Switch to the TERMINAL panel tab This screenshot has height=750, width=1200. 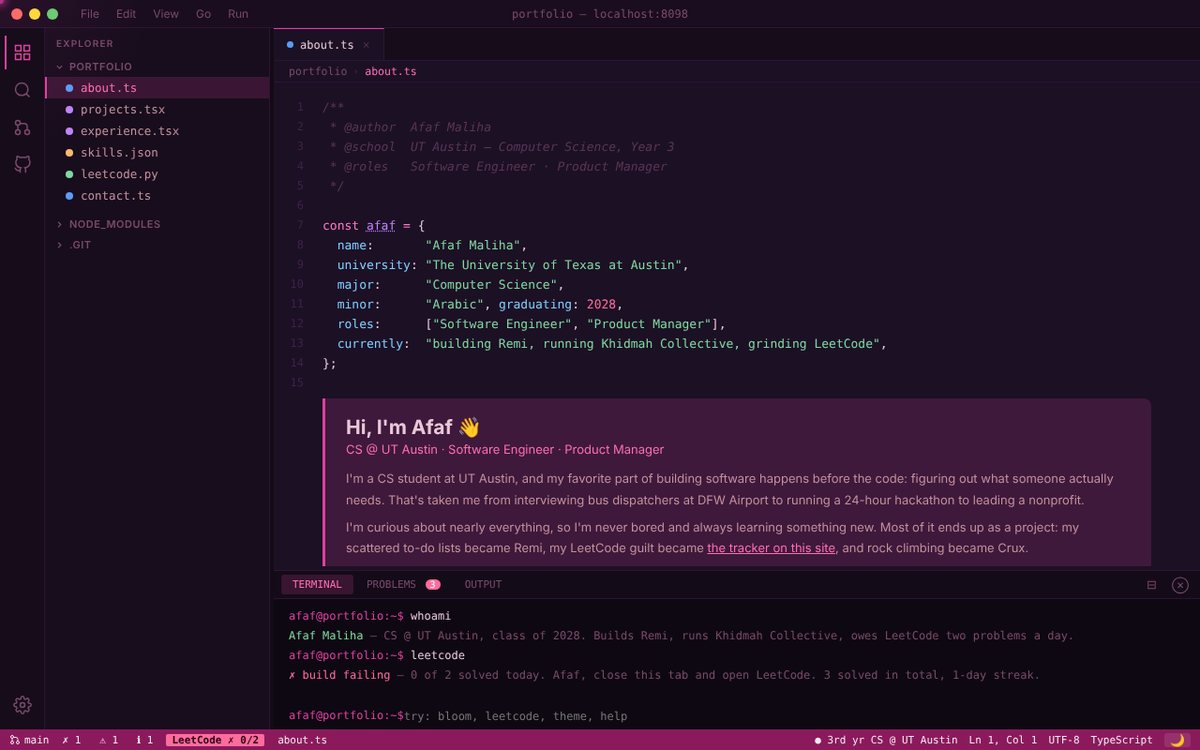(317, 585)
